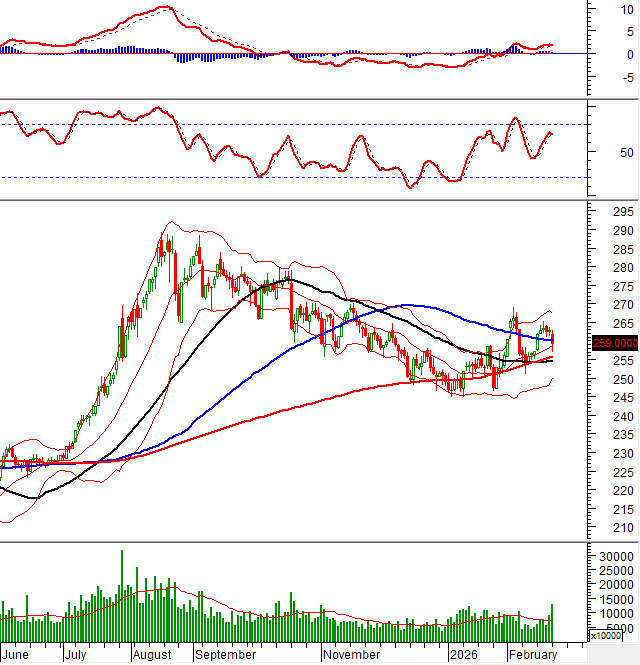Select the November label on the date axis
The image size is (640, 665).
pos(351,655)
